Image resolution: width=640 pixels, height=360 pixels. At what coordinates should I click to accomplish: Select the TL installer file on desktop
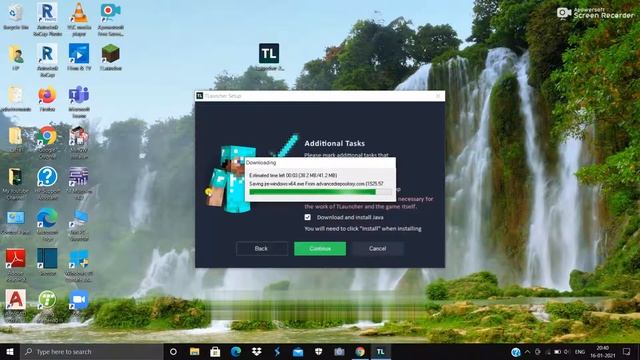(x=269, y=57)
